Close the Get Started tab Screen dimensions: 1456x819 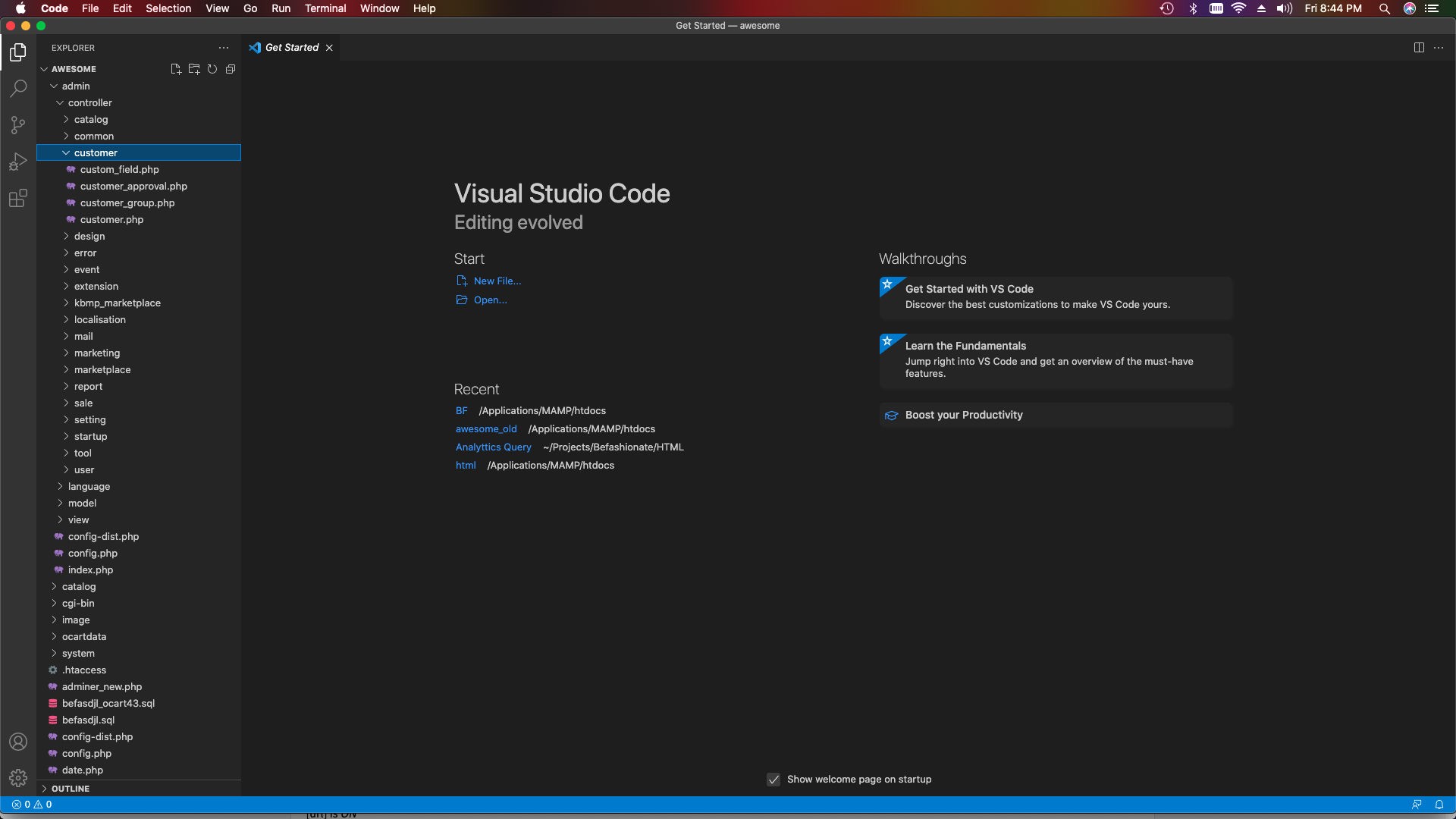[329, 48]
